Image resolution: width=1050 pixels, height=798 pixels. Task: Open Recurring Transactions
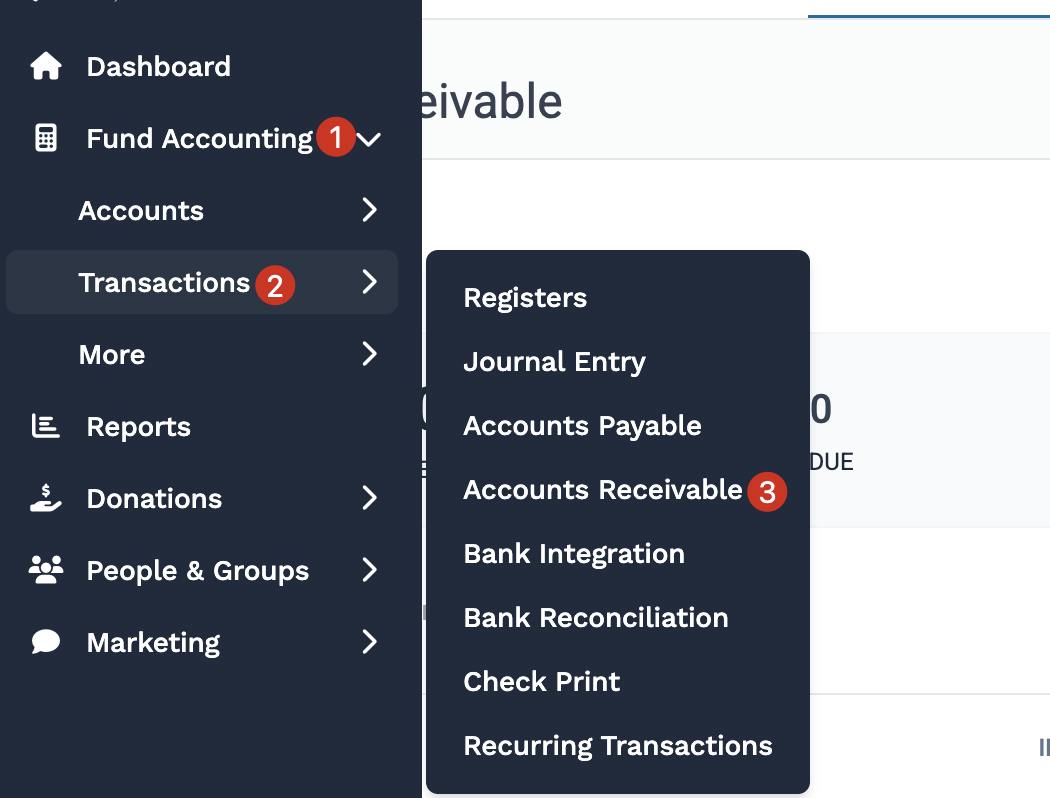click(x=618, y=746)
